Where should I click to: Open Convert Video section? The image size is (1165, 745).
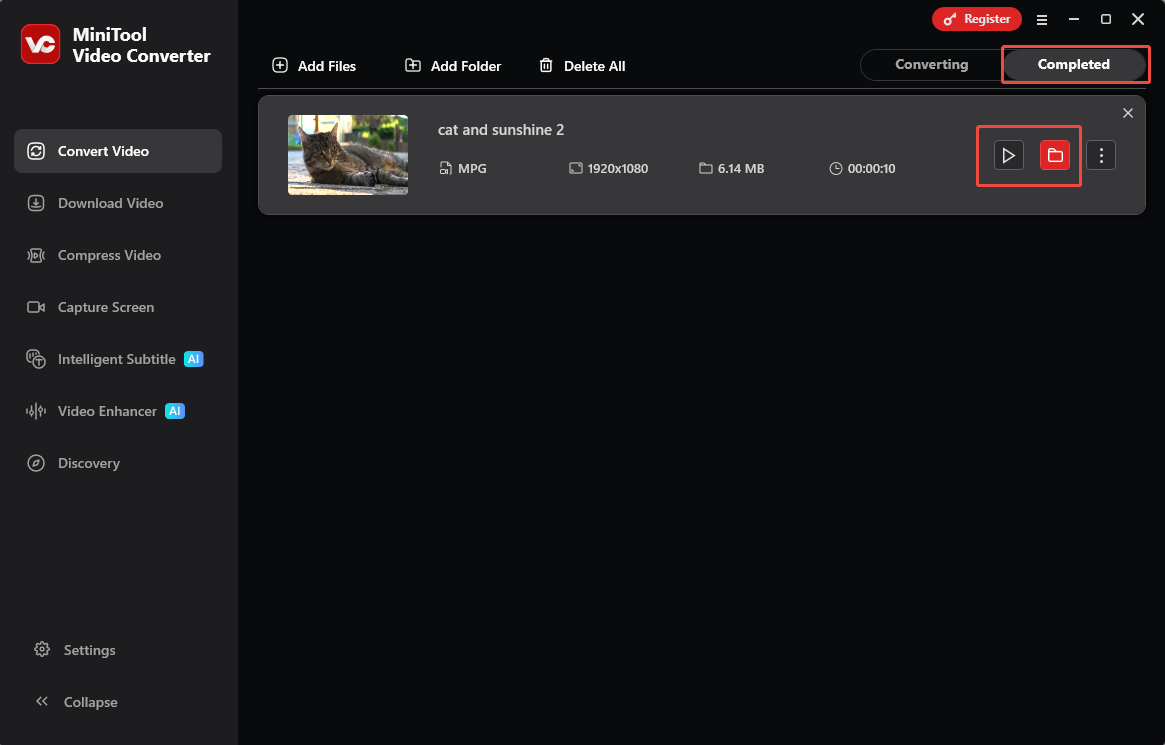click(x=117, y=151)
